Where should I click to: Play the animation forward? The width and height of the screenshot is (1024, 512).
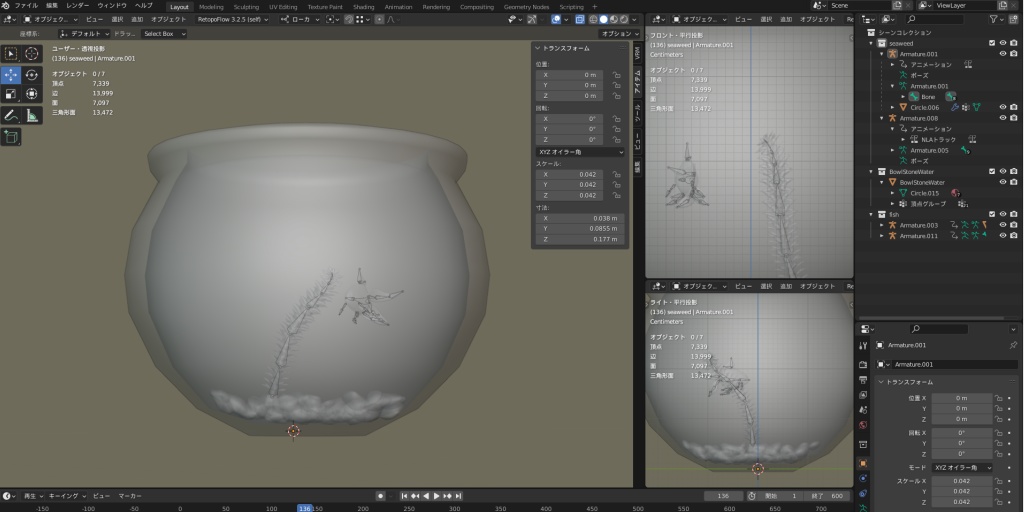pos(437,496)
